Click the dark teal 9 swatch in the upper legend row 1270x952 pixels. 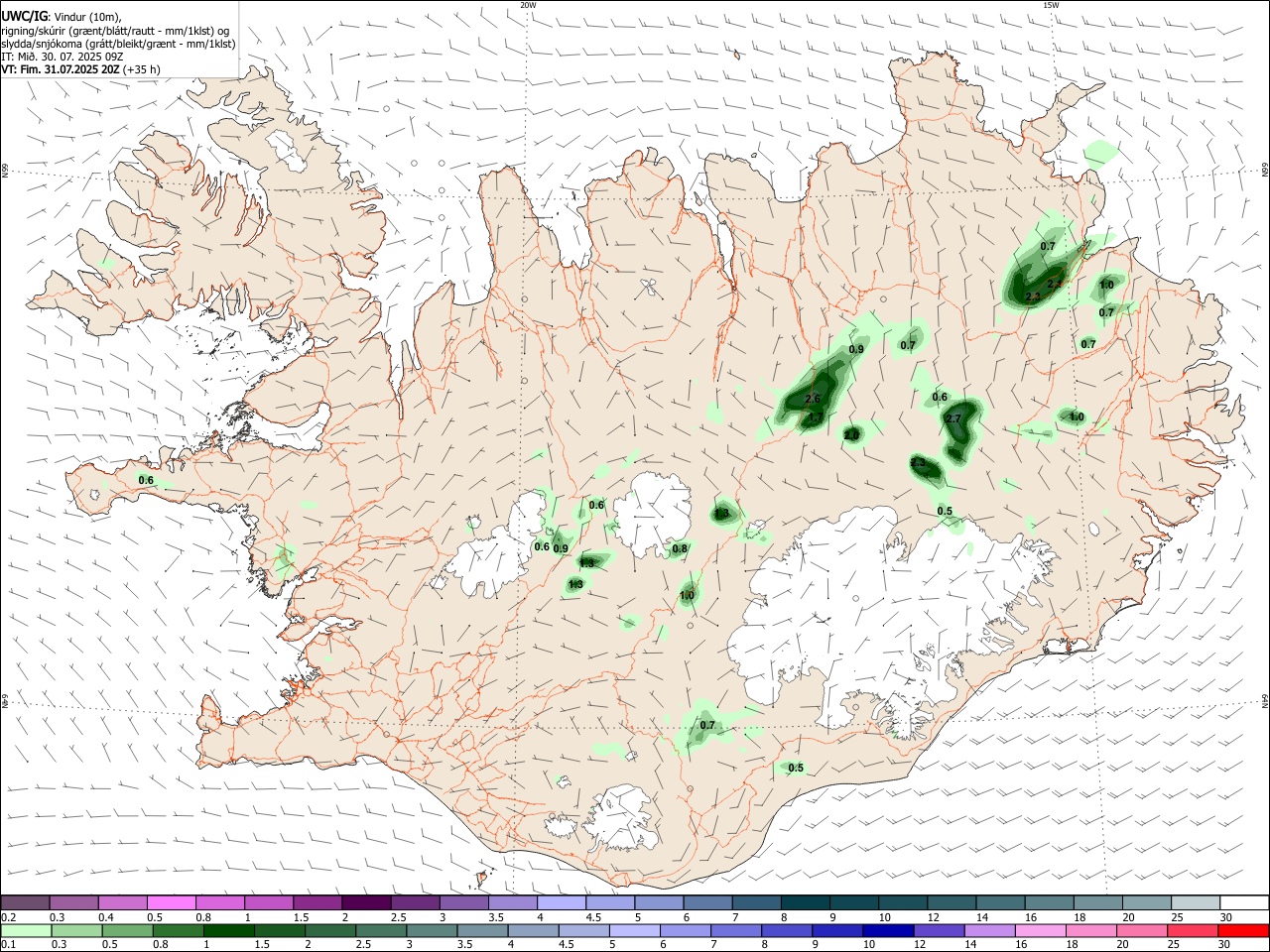853,903
